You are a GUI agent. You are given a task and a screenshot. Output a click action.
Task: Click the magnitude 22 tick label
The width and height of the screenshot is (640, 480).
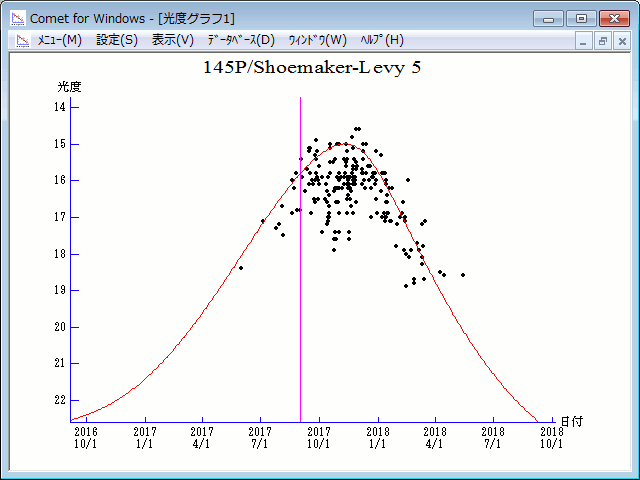tap(59, 400)
